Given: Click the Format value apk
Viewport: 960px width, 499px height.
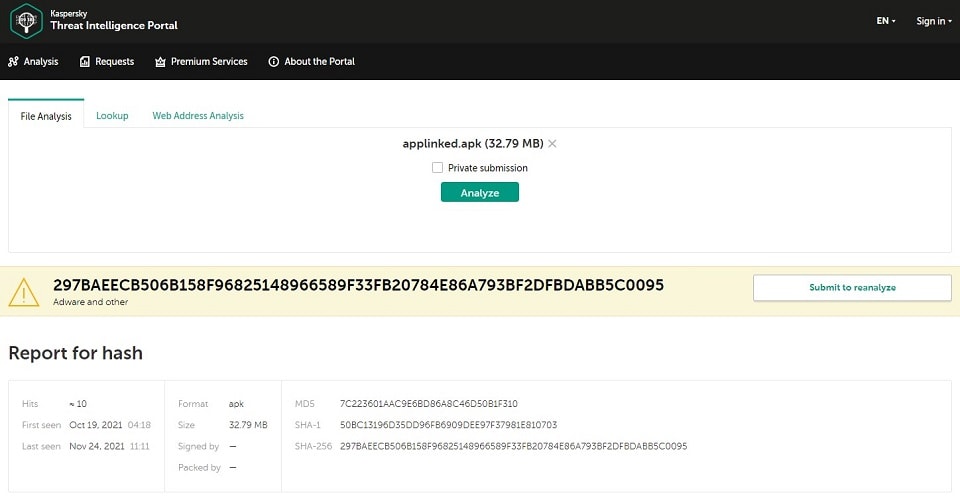Looking at the screenshot, I should (x=236, y=404).
